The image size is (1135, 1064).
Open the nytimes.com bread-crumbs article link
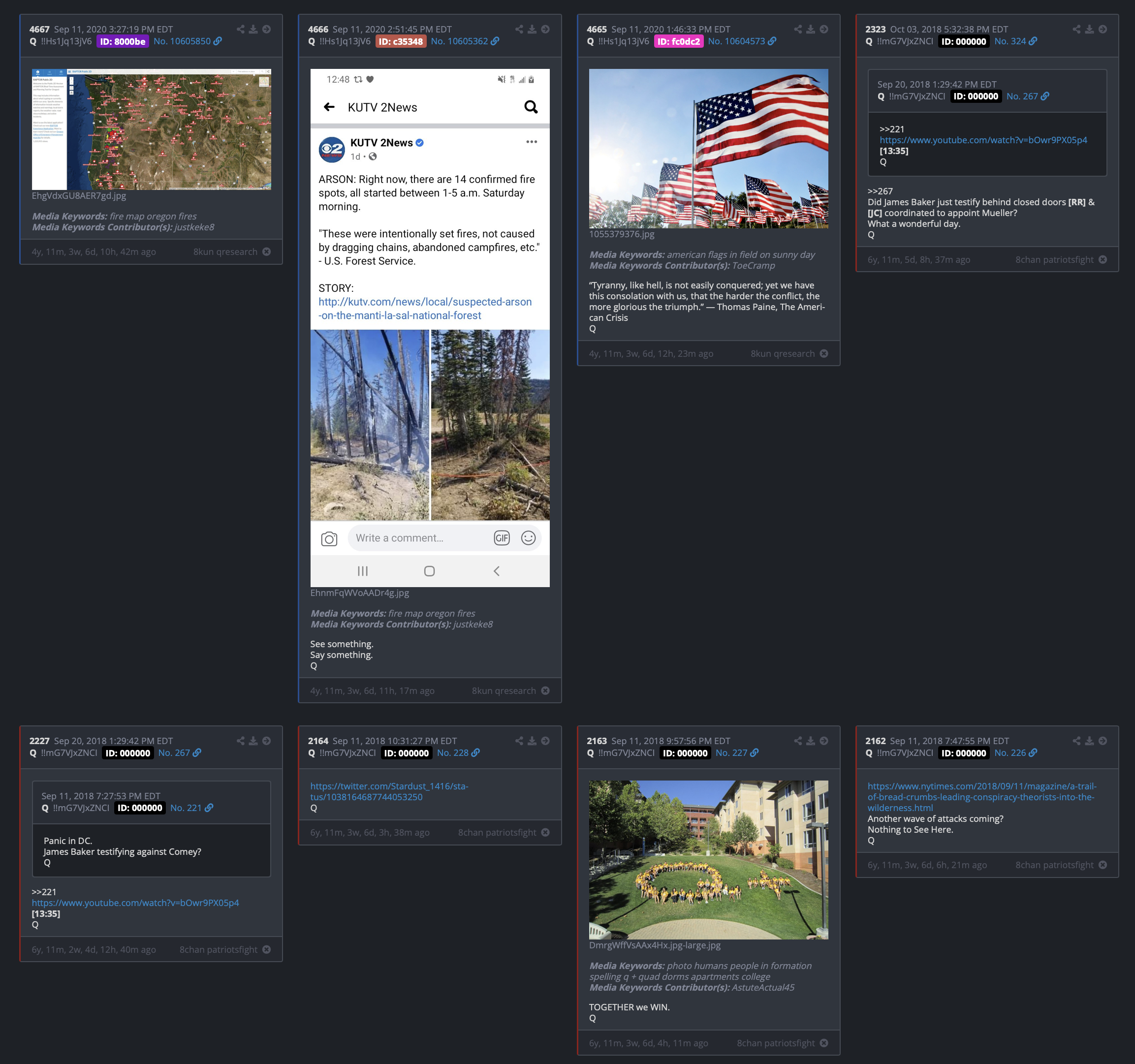click(982, 797)
